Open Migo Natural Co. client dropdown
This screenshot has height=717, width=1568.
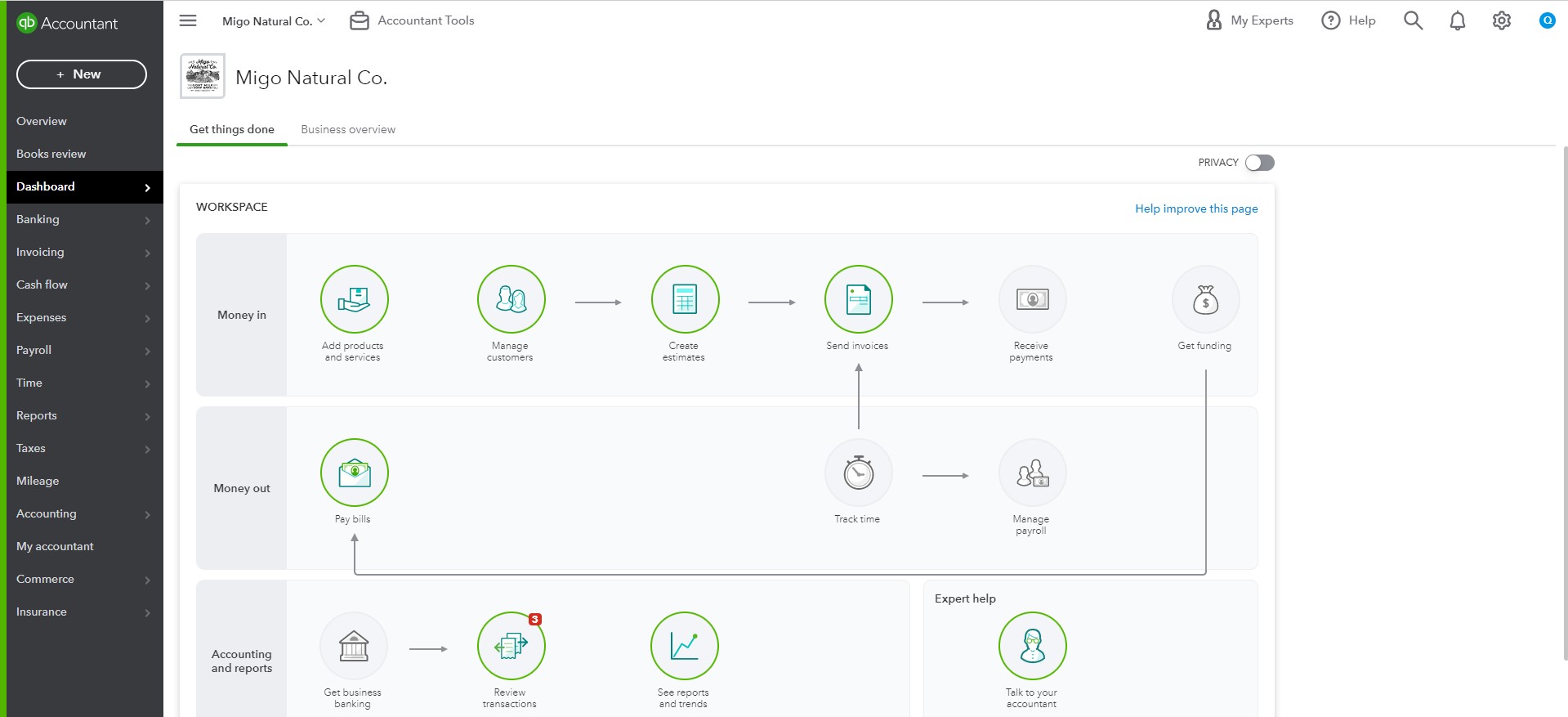pos(274,21)
